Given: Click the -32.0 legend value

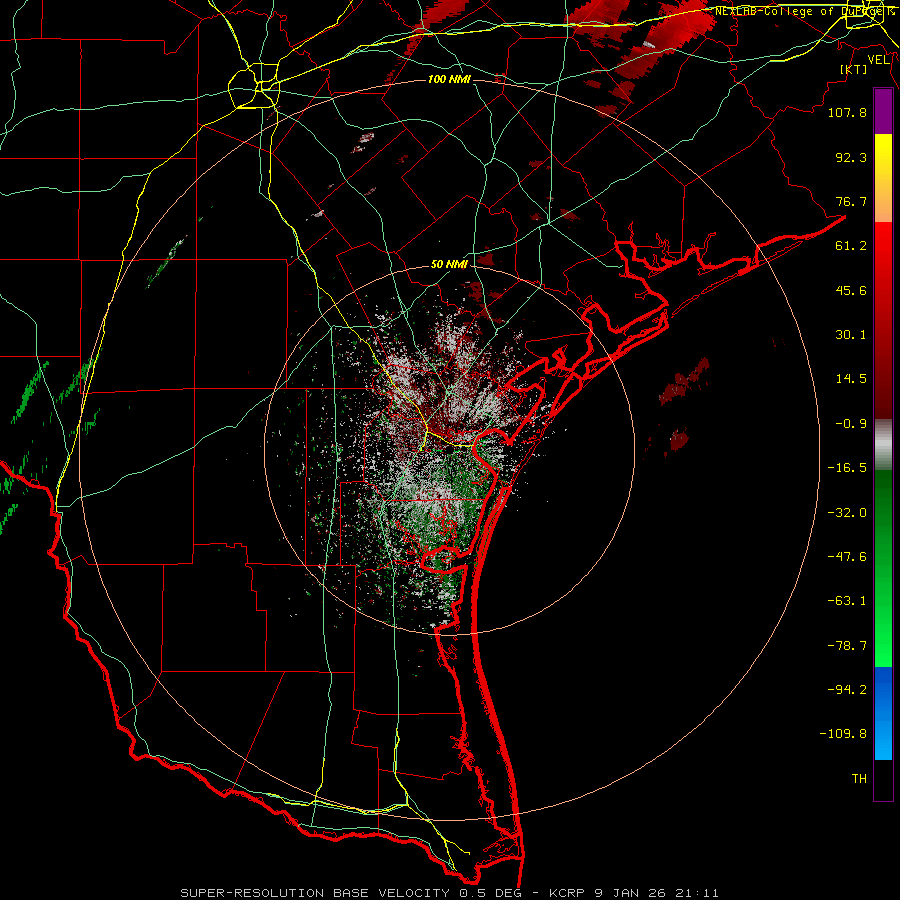Looking at the screenshot, I should (847, 513).
